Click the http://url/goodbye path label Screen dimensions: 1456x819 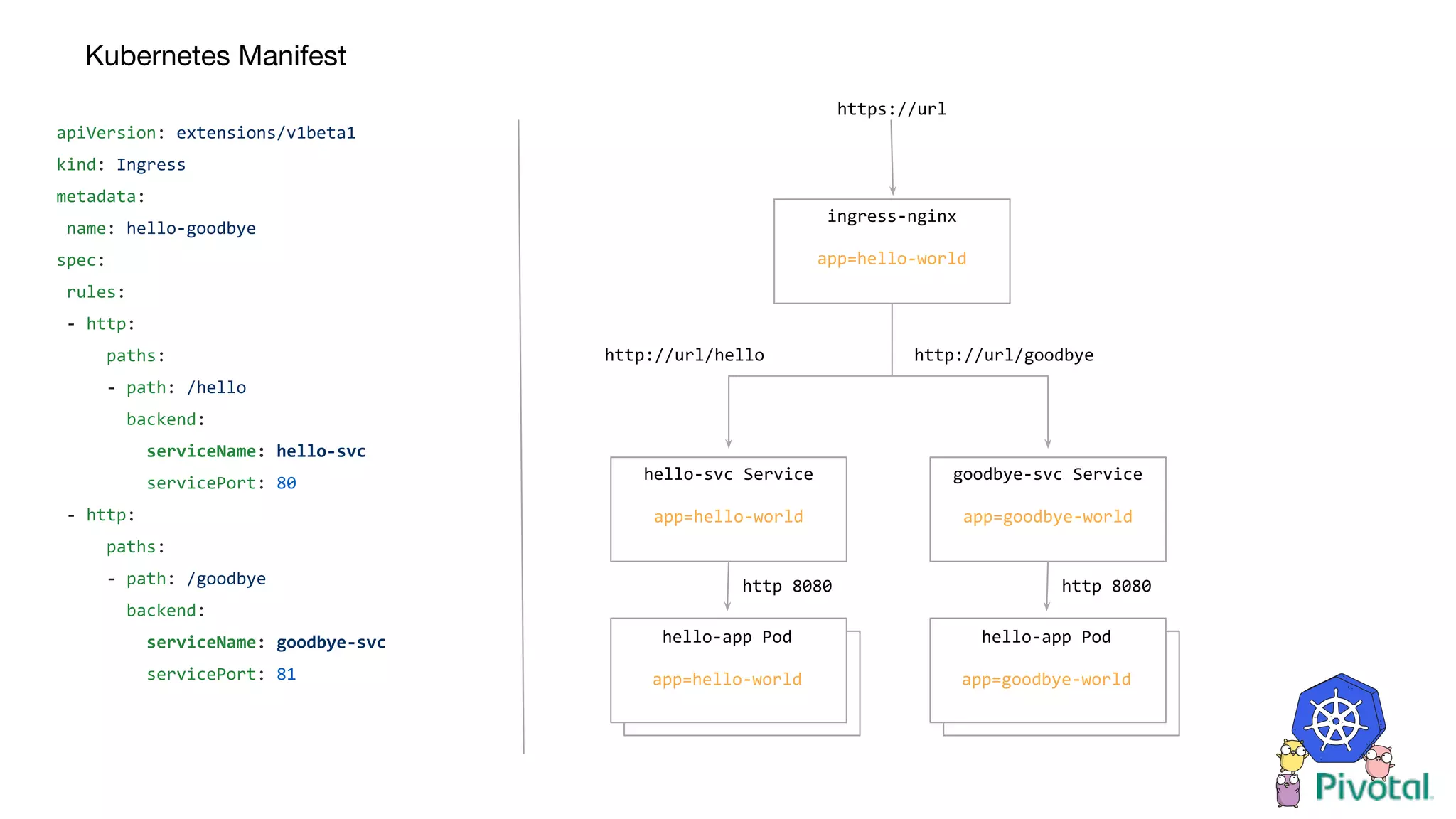(1003, 355)
